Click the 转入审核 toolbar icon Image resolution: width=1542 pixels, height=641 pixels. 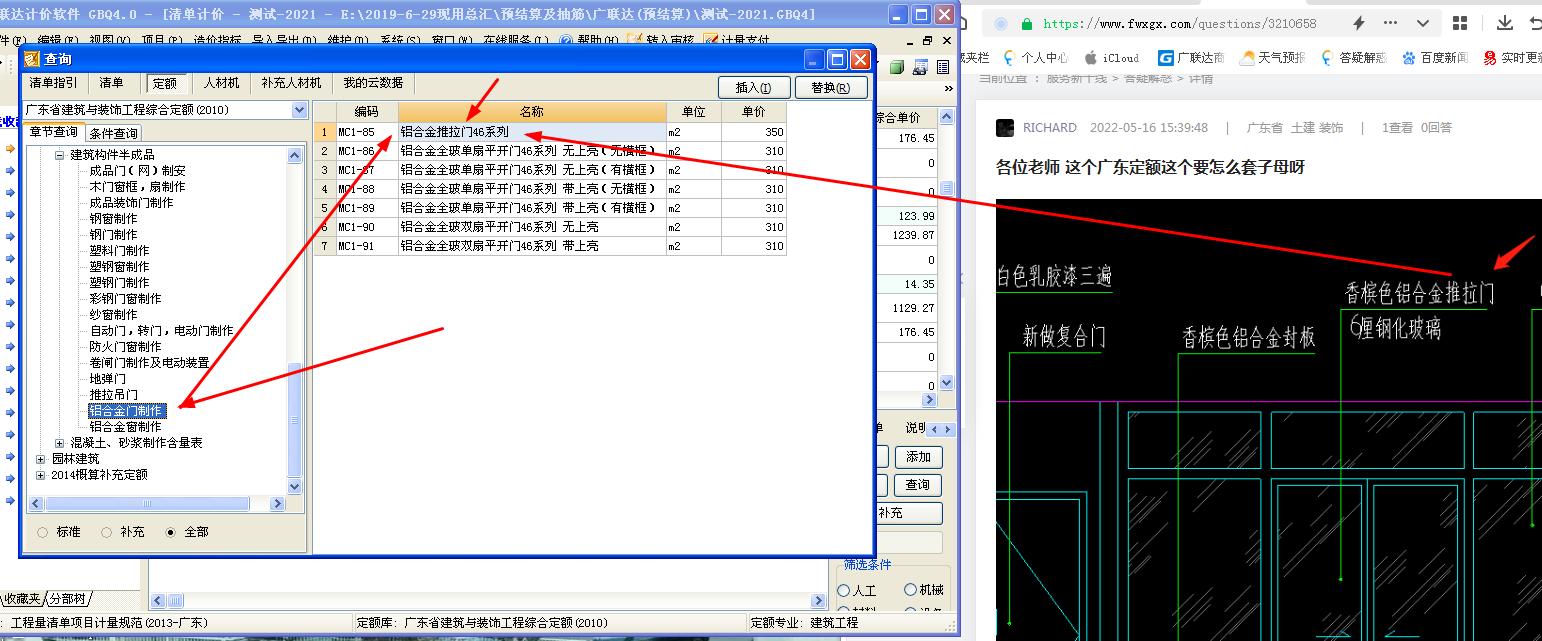(x=661, y=40)
